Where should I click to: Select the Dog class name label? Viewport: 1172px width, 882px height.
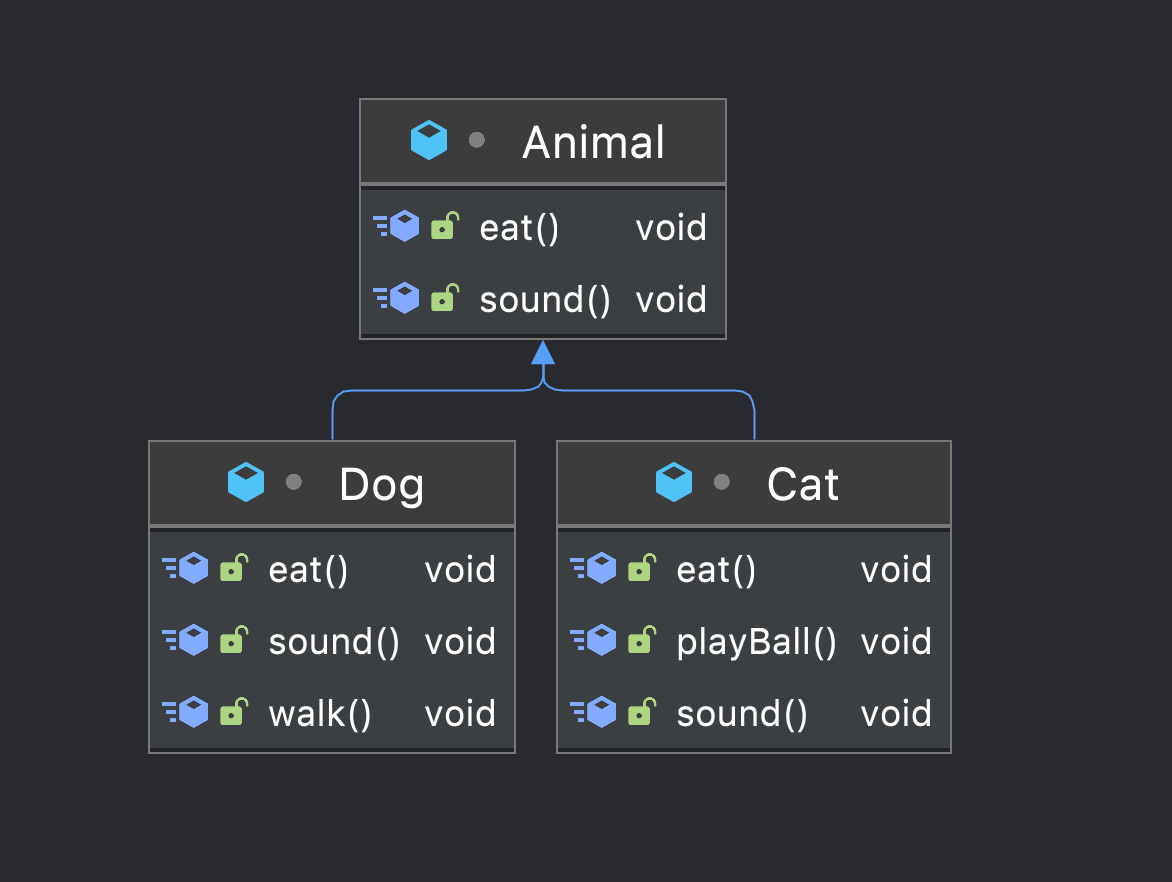tap(381, 485)
